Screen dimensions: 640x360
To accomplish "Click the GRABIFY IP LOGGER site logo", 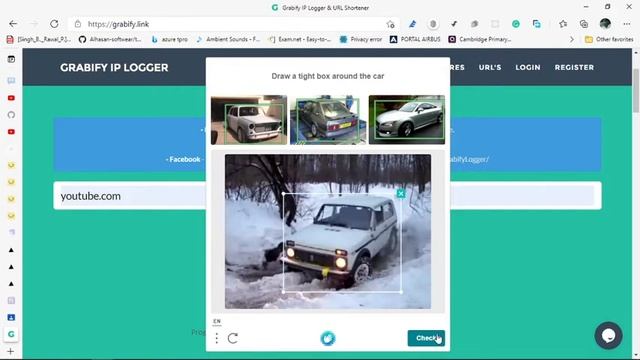I will [x=114, y=67].
